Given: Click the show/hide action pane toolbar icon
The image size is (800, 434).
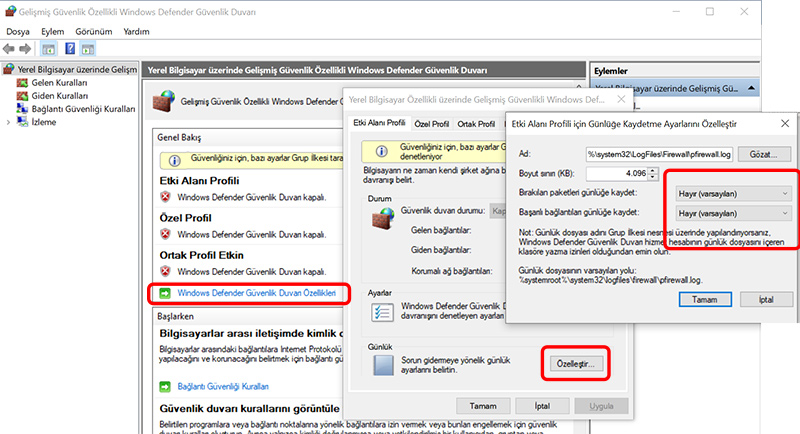Looking at the screenshot, I should [x=88, y=49].
